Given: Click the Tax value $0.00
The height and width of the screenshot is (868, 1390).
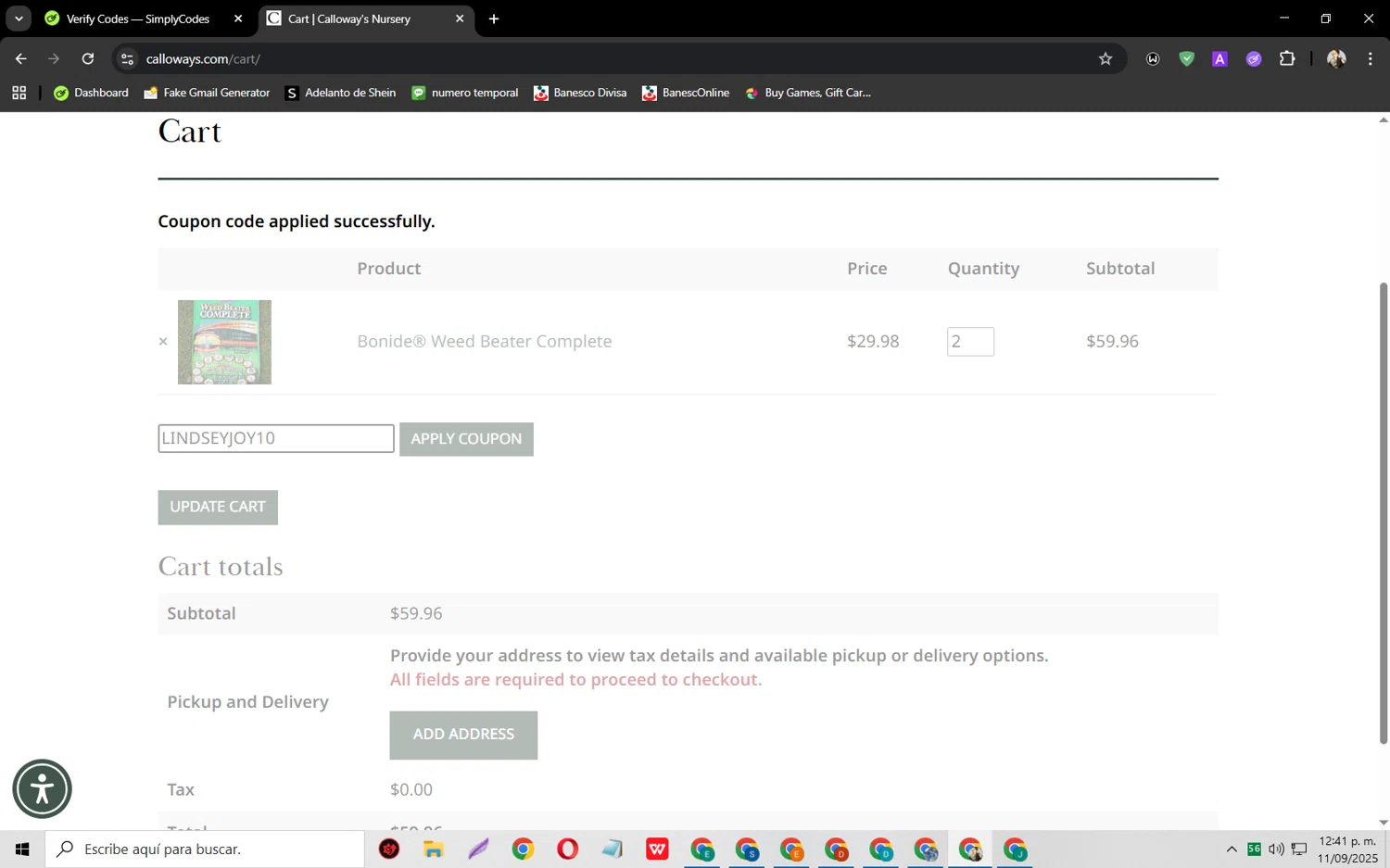Looking at the screenshot, I should coord(411,789).
